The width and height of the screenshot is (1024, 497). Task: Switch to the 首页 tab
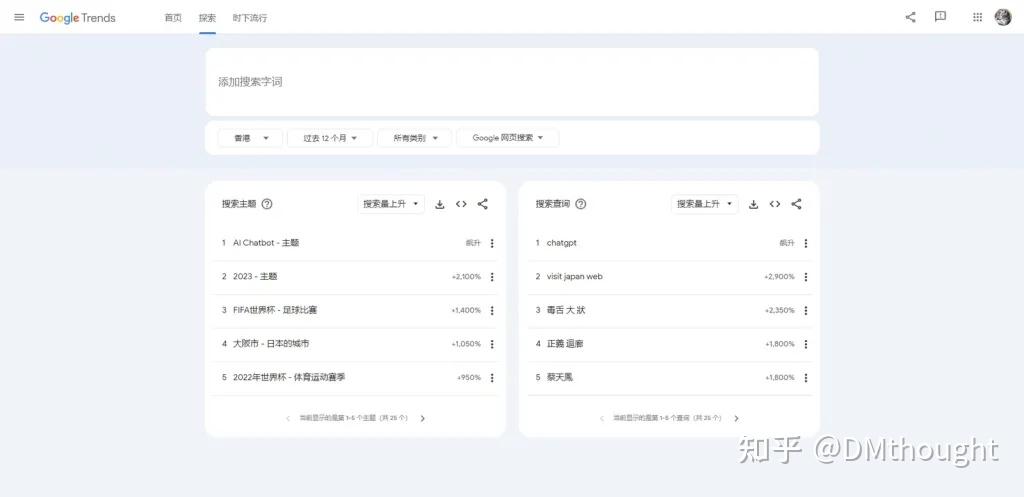click(173, 18)
